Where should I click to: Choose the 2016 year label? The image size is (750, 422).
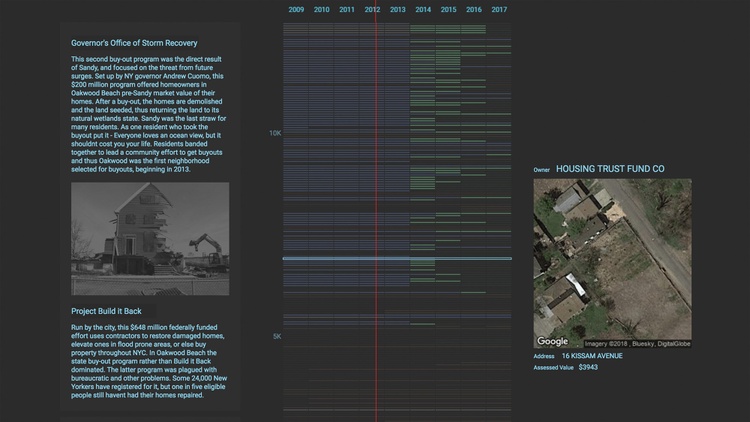474,10
